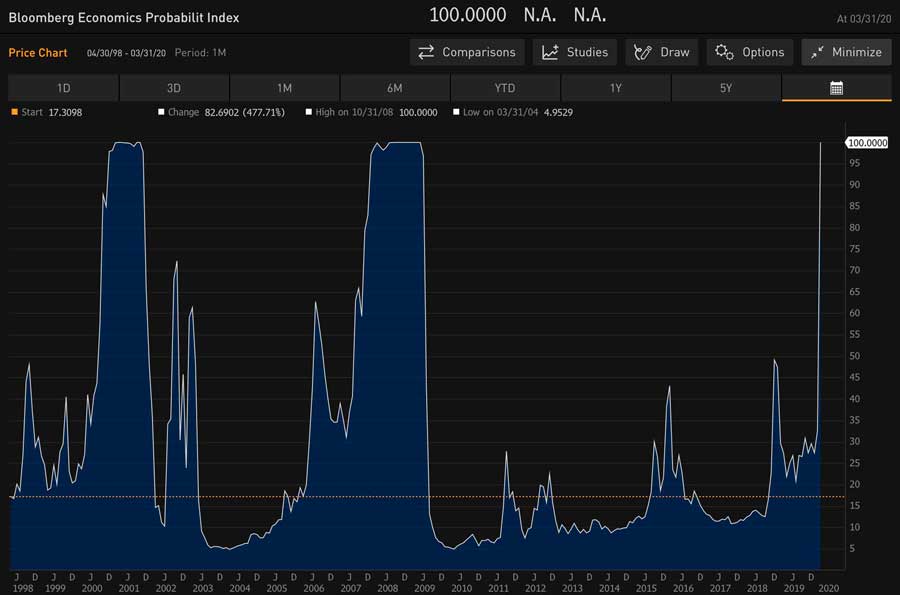The height and width of the screenshot is (595, 900).
Task: Click the Minimize arrows icon
Action: click(x=817, y=52)
